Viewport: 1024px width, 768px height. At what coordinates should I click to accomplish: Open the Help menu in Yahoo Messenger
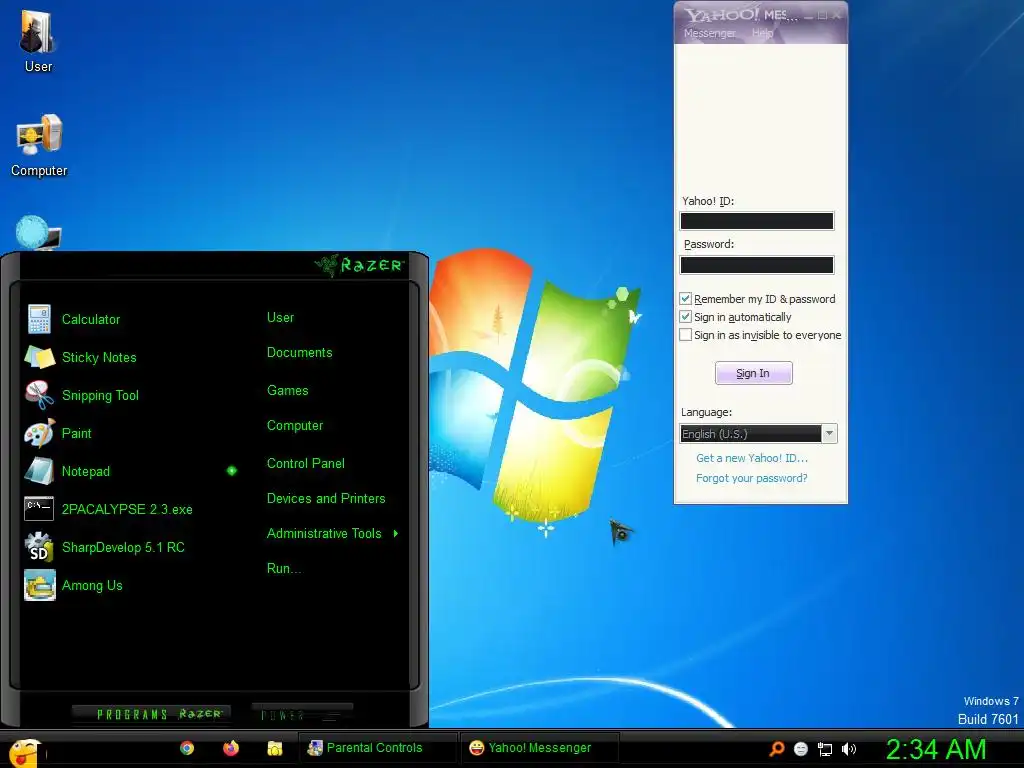(x=762, y=33)
